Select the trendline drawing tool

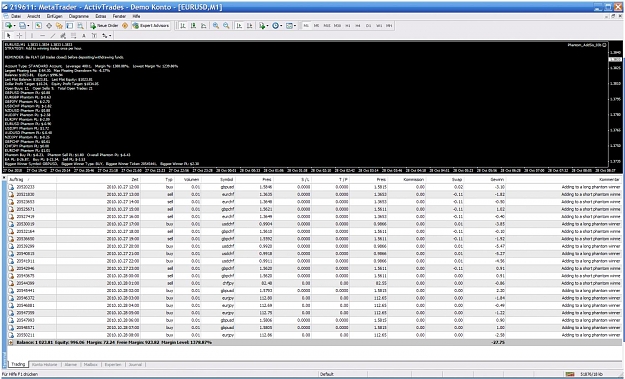pyautogui.click(x=53, y=35)
